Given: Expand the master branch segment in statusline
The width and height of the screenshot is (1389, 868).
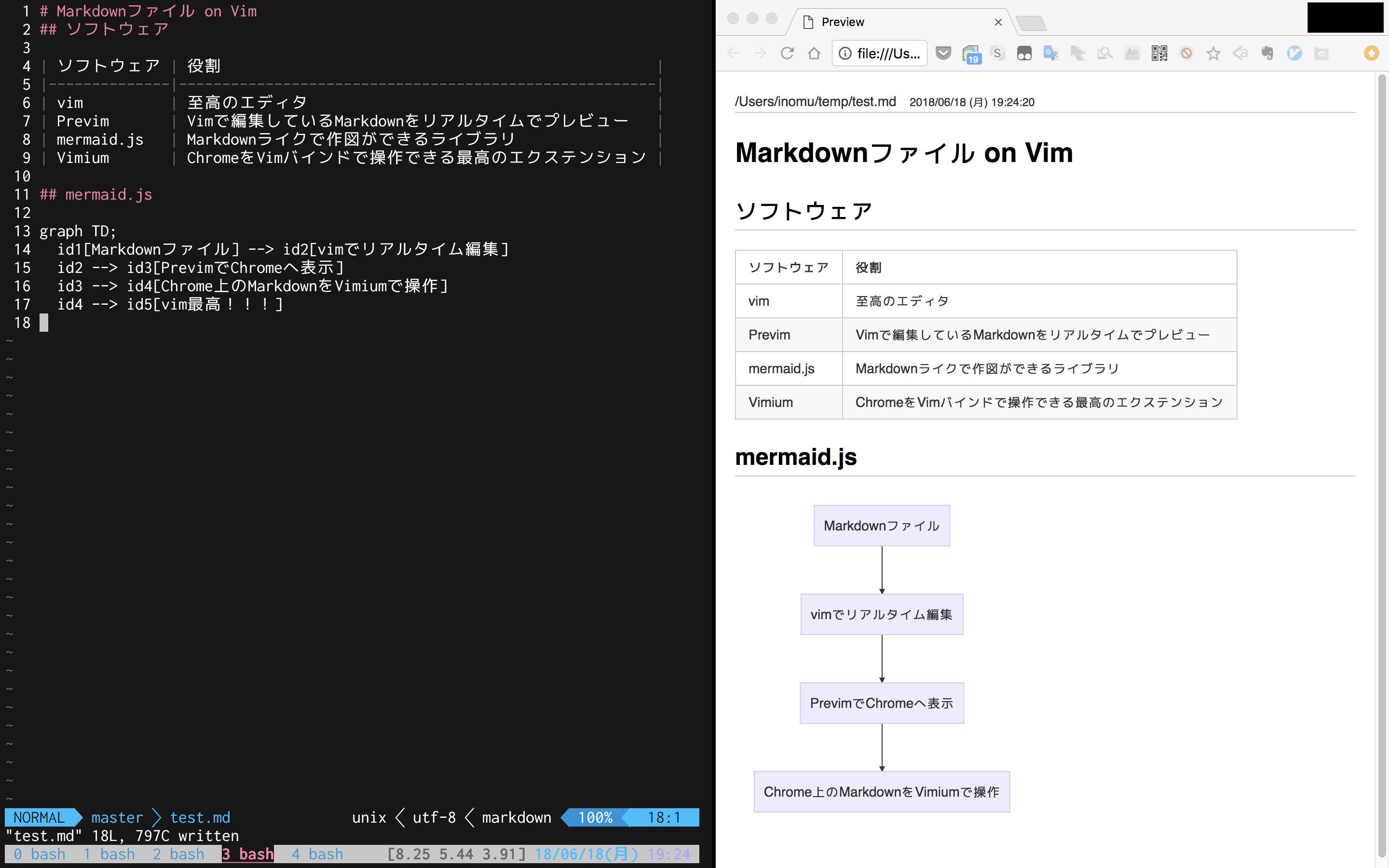Looking at the screenshot, I should [x=117, y=817].
